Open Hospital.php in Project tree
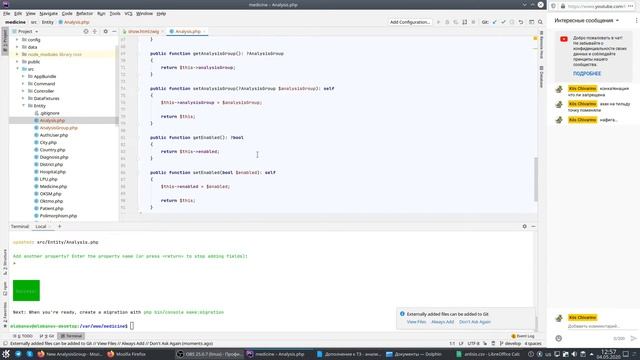This screenshot has width=640, height=360. (x=53, y=172)
